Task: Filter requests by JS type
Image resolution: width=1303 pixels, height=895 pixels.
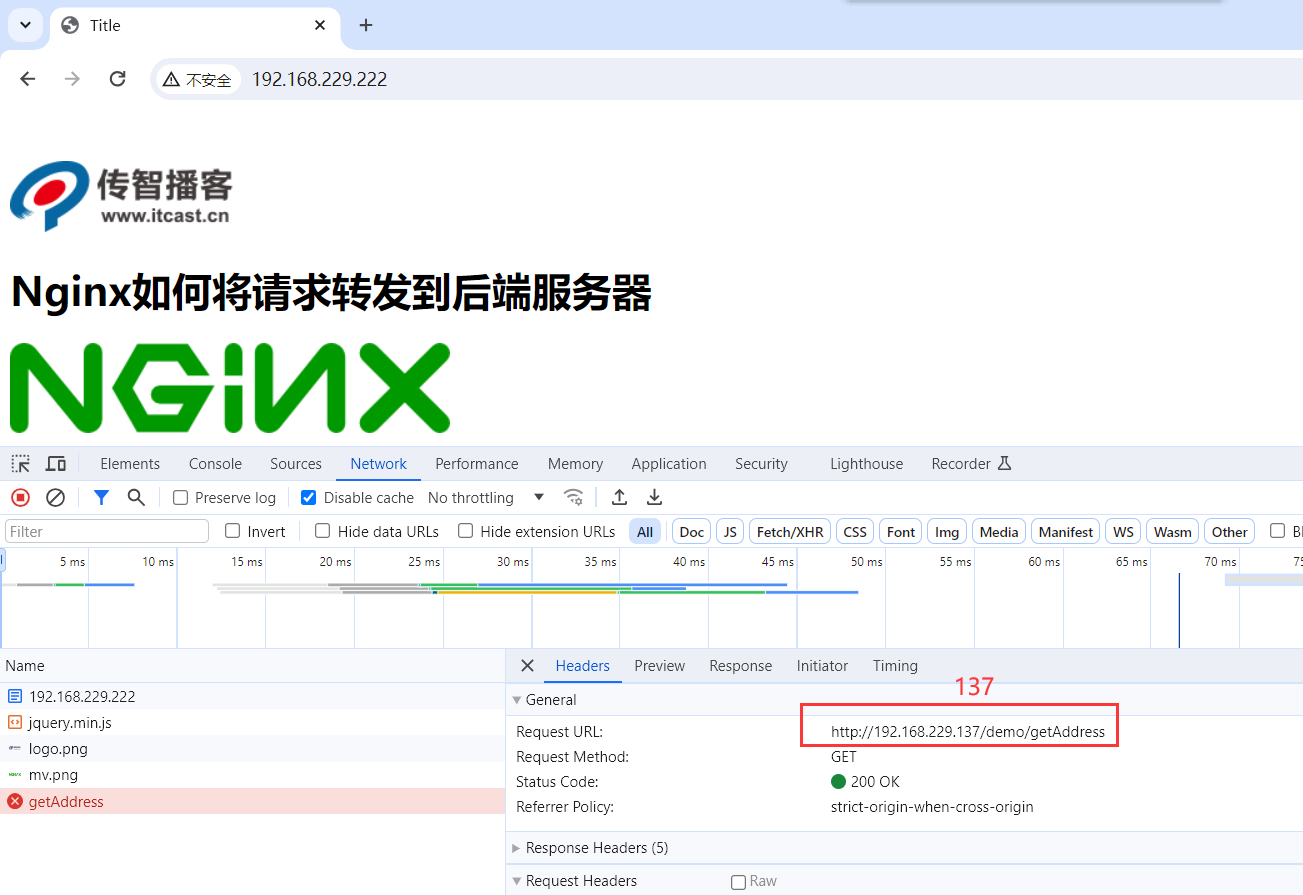Action: point(730,532)
